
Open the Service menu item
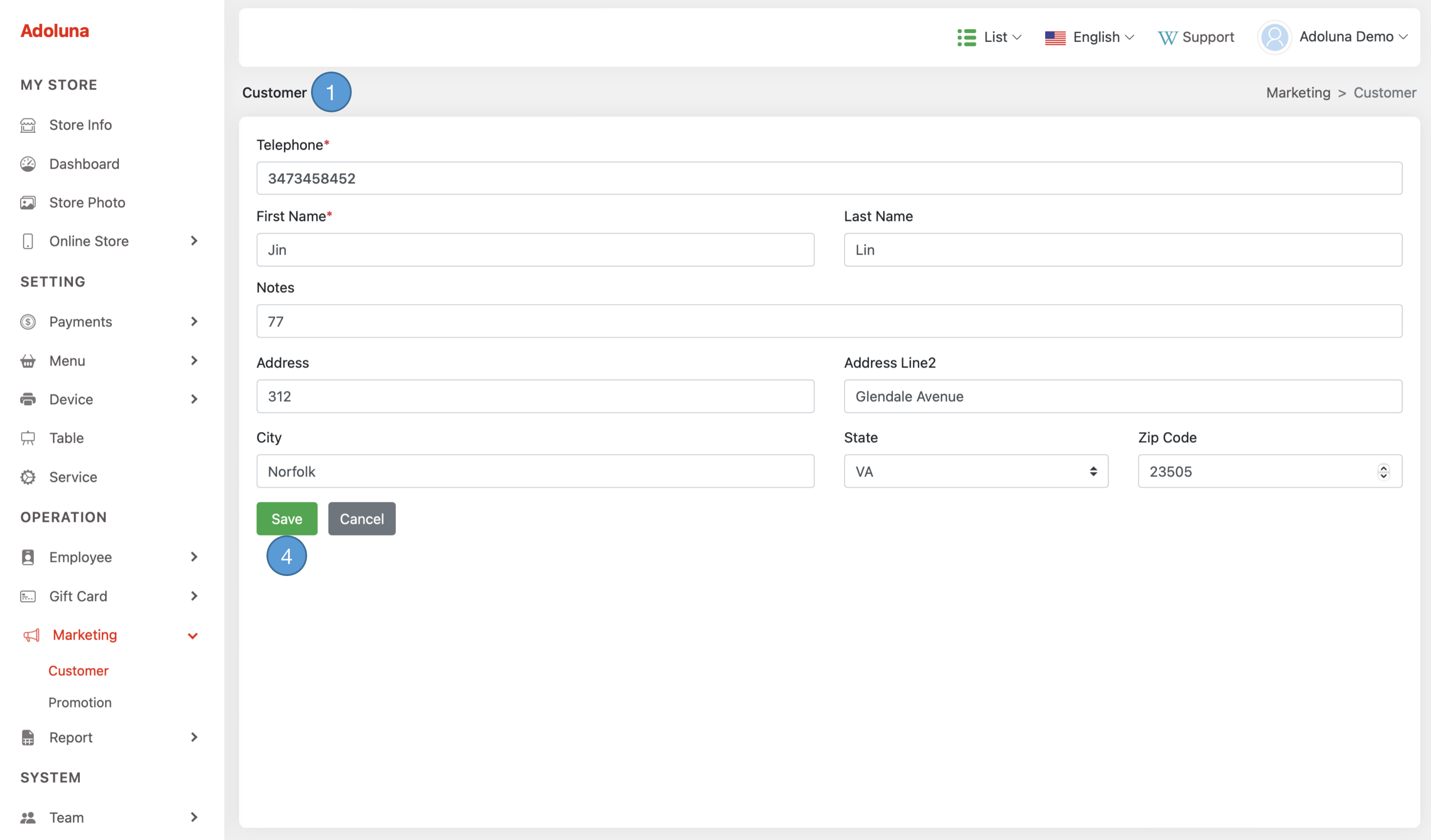73,477
